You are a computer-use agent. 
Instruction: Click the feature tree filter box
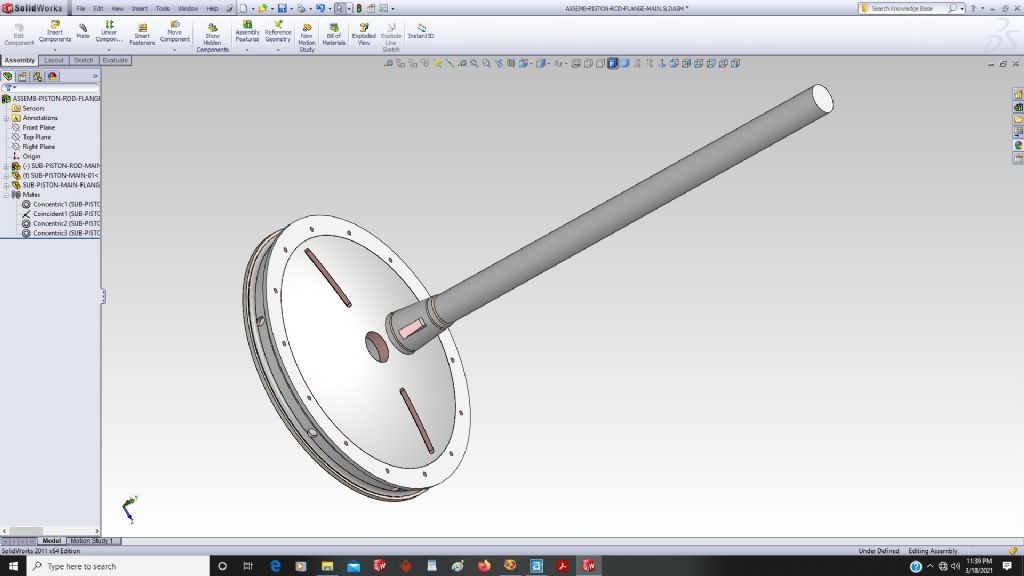tap(51, 88)
